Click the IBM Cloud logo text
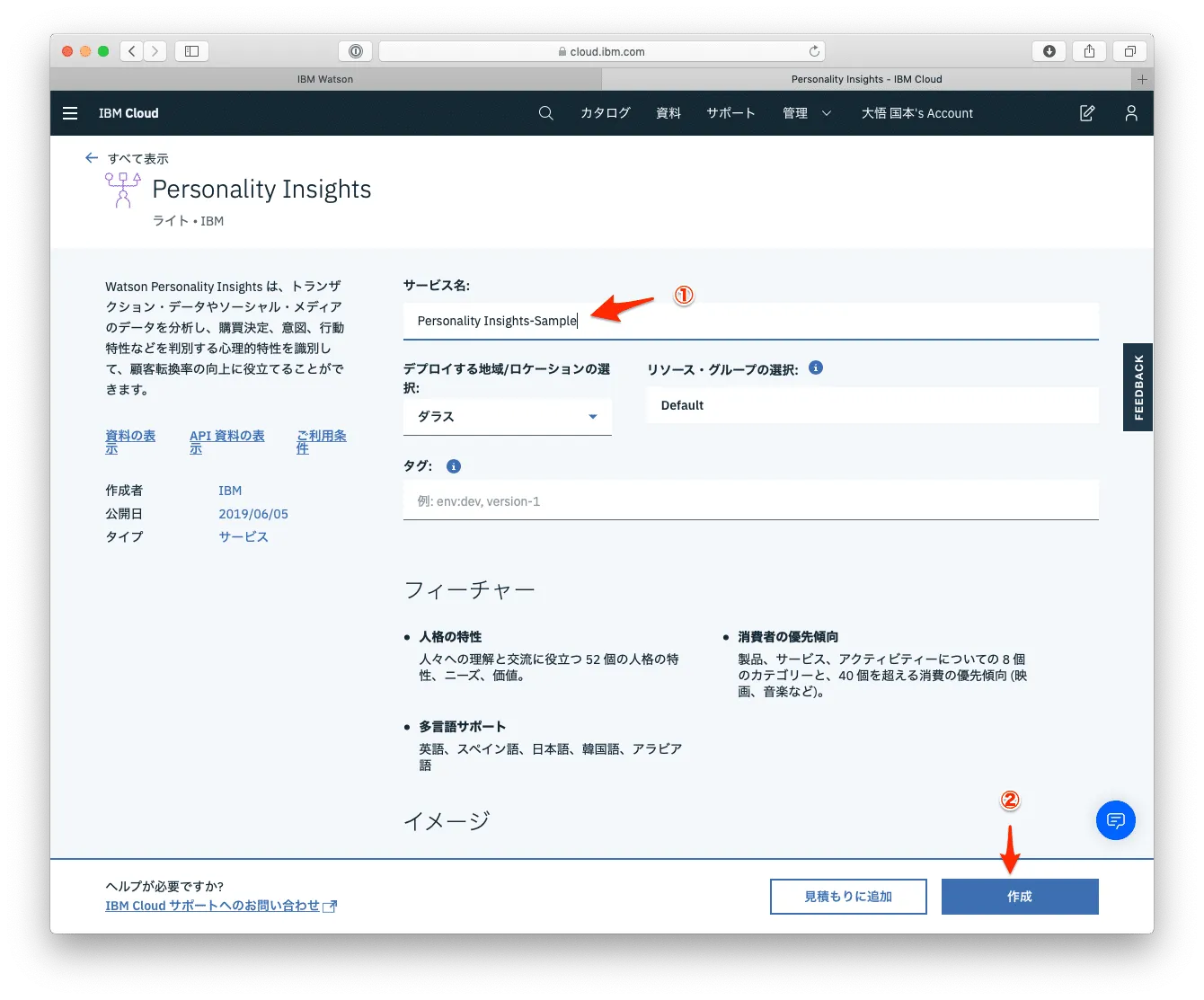 point(128,113)
